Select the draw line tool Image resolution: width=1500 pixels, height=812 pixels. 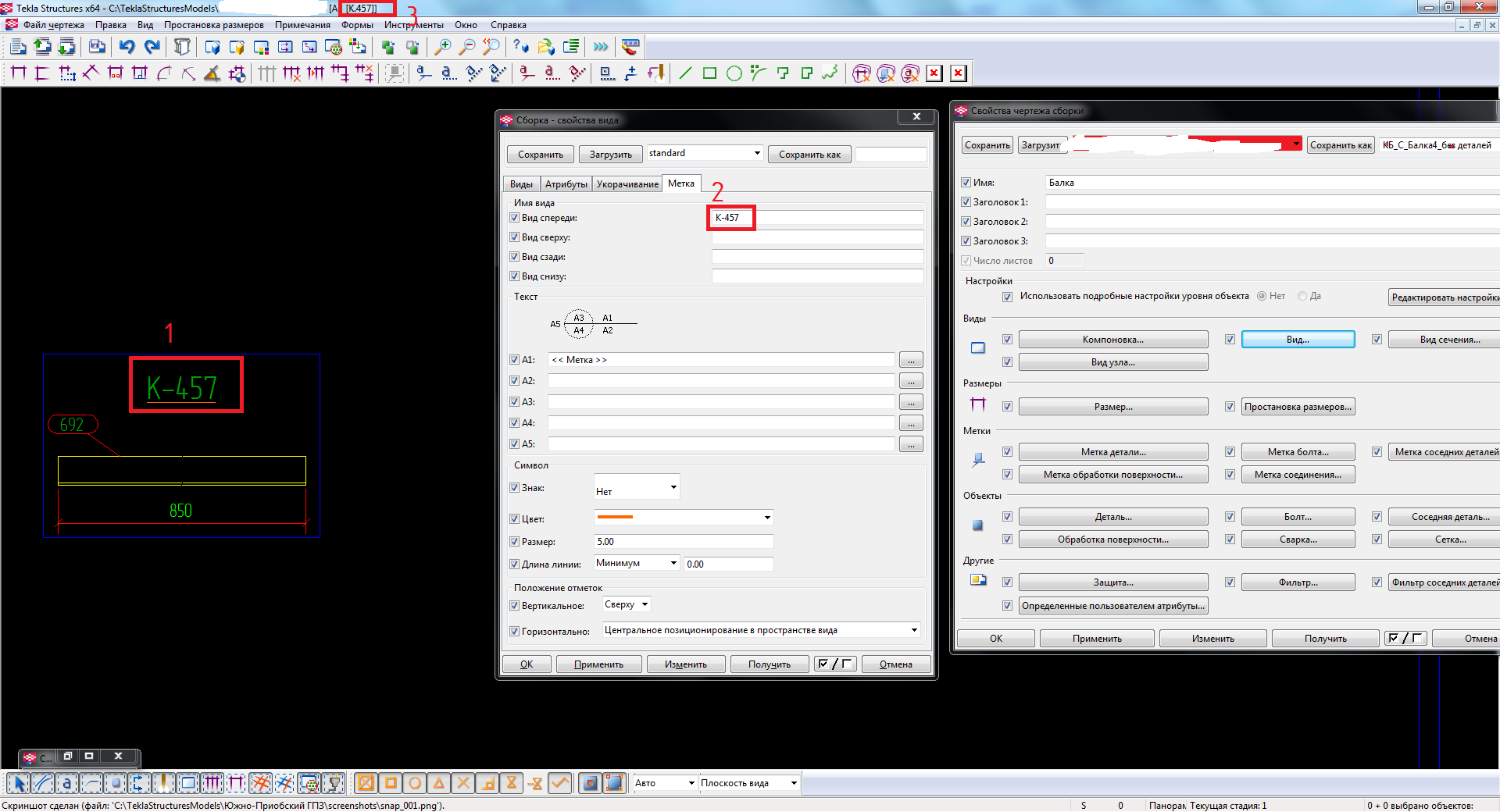[685, 73]
